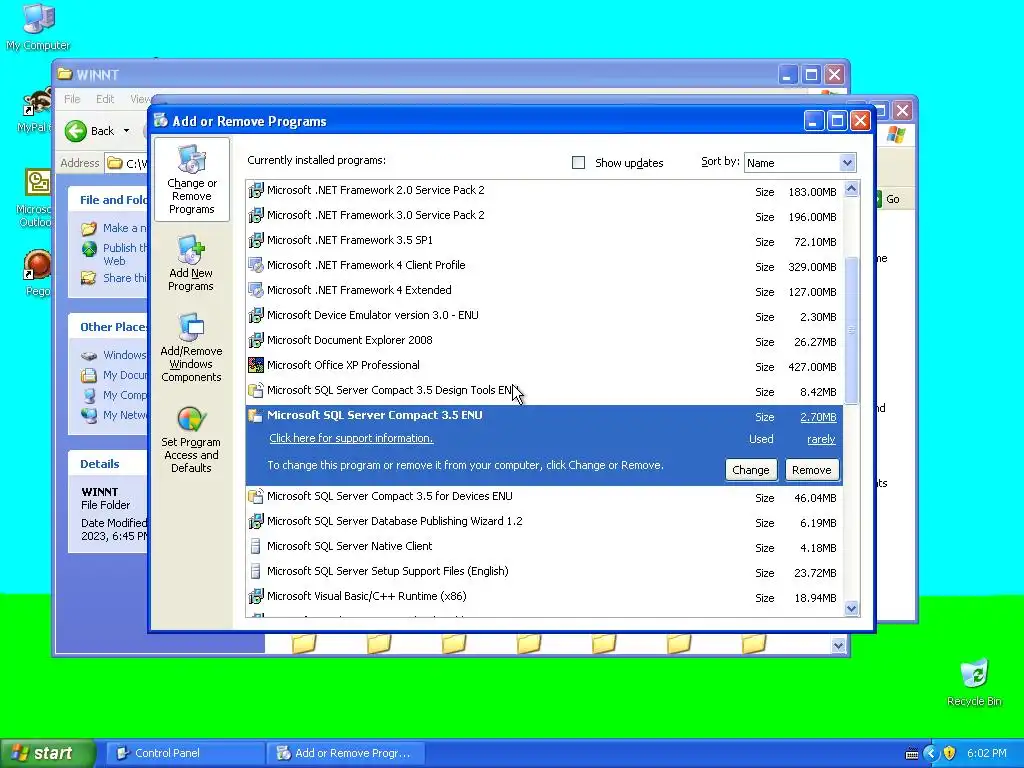Image resolution: width=1024 pixels, height=768 pixels.
Task: Click the rarely used link
Action: tap(821, 440)
